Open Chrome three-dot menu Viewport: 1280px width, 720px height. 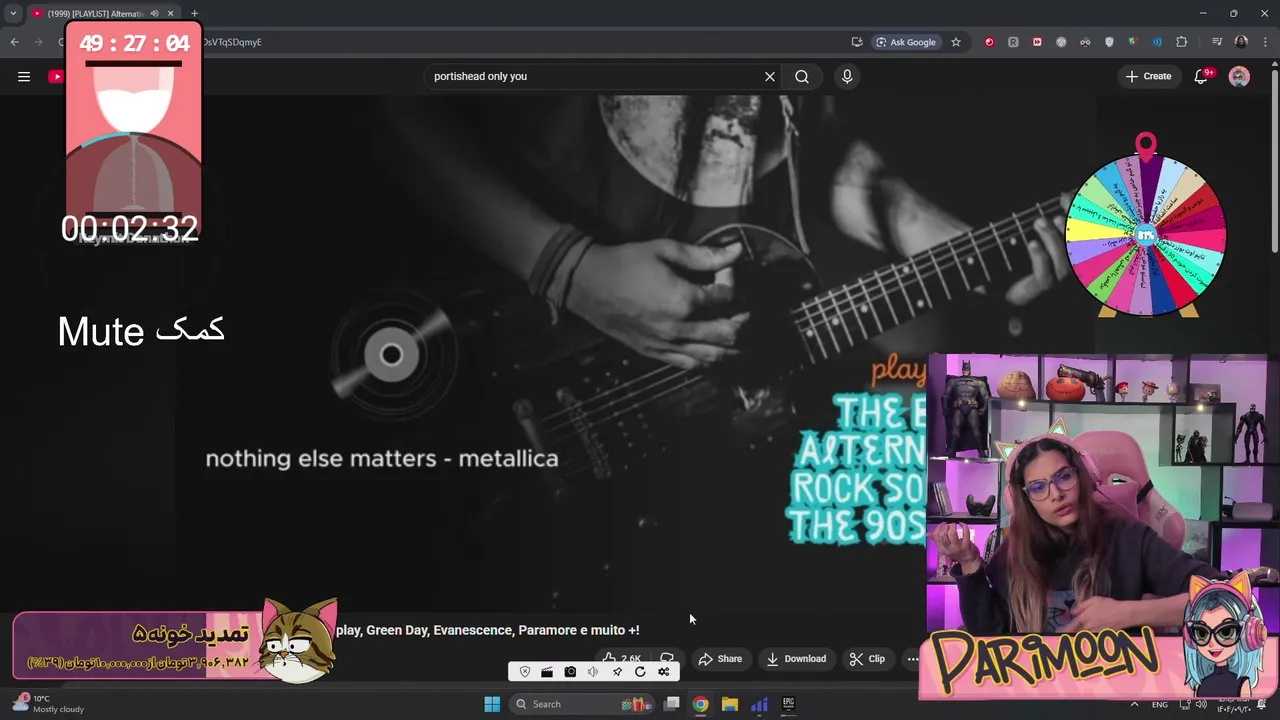tap(1264, 42)
